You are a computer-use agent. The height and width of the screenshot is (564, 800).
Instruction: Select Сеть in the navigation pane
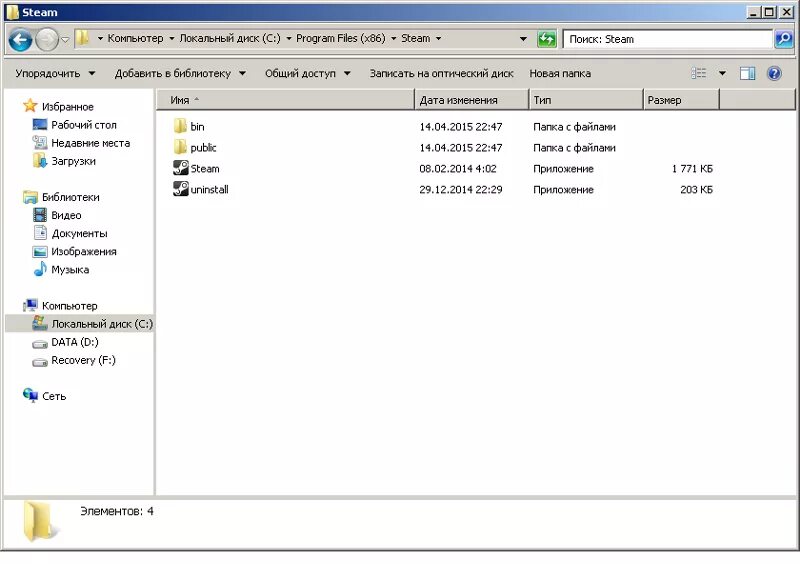[54, 396]
